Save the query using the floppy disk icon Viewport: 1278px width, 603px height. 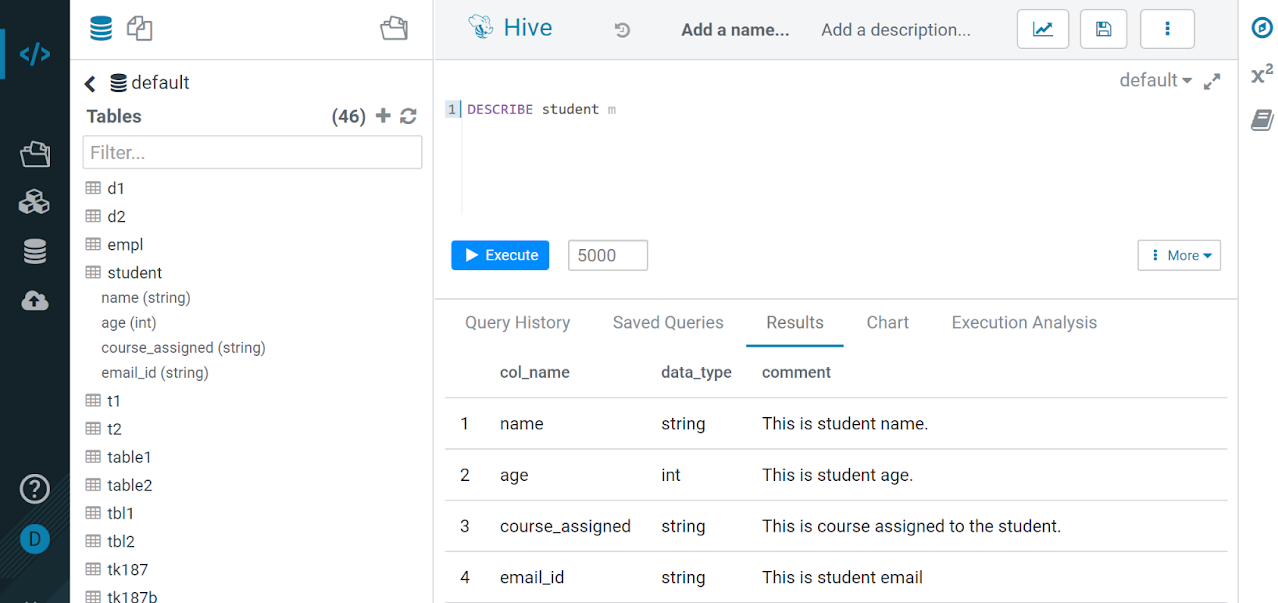click(1103, 29)
